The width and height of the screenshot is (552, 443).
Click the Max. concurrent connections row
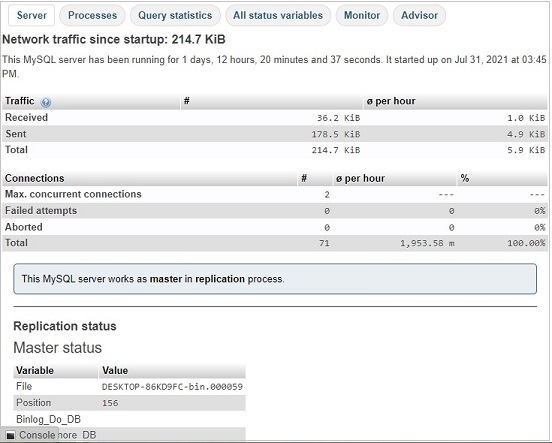pos(275,194)
